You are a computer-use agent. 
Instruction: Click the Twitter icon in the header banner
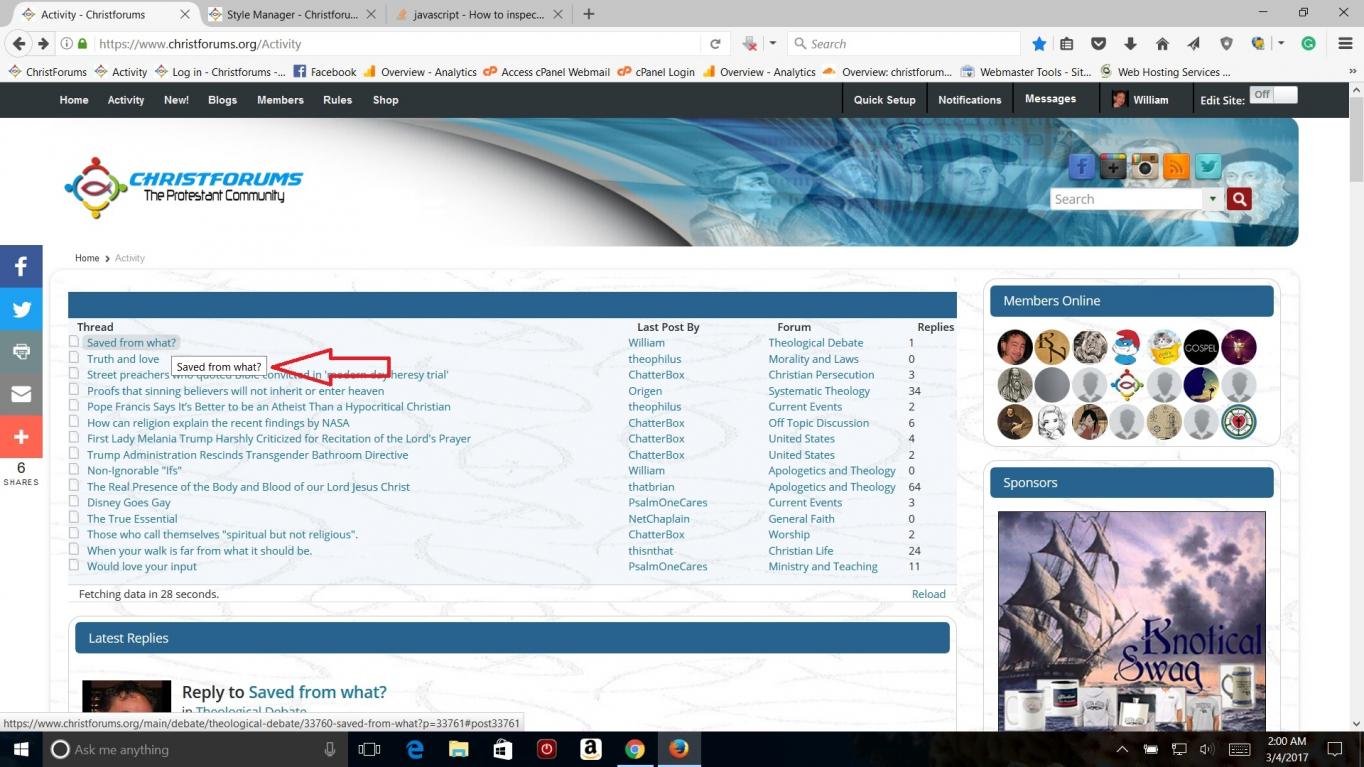[1209, 167]
